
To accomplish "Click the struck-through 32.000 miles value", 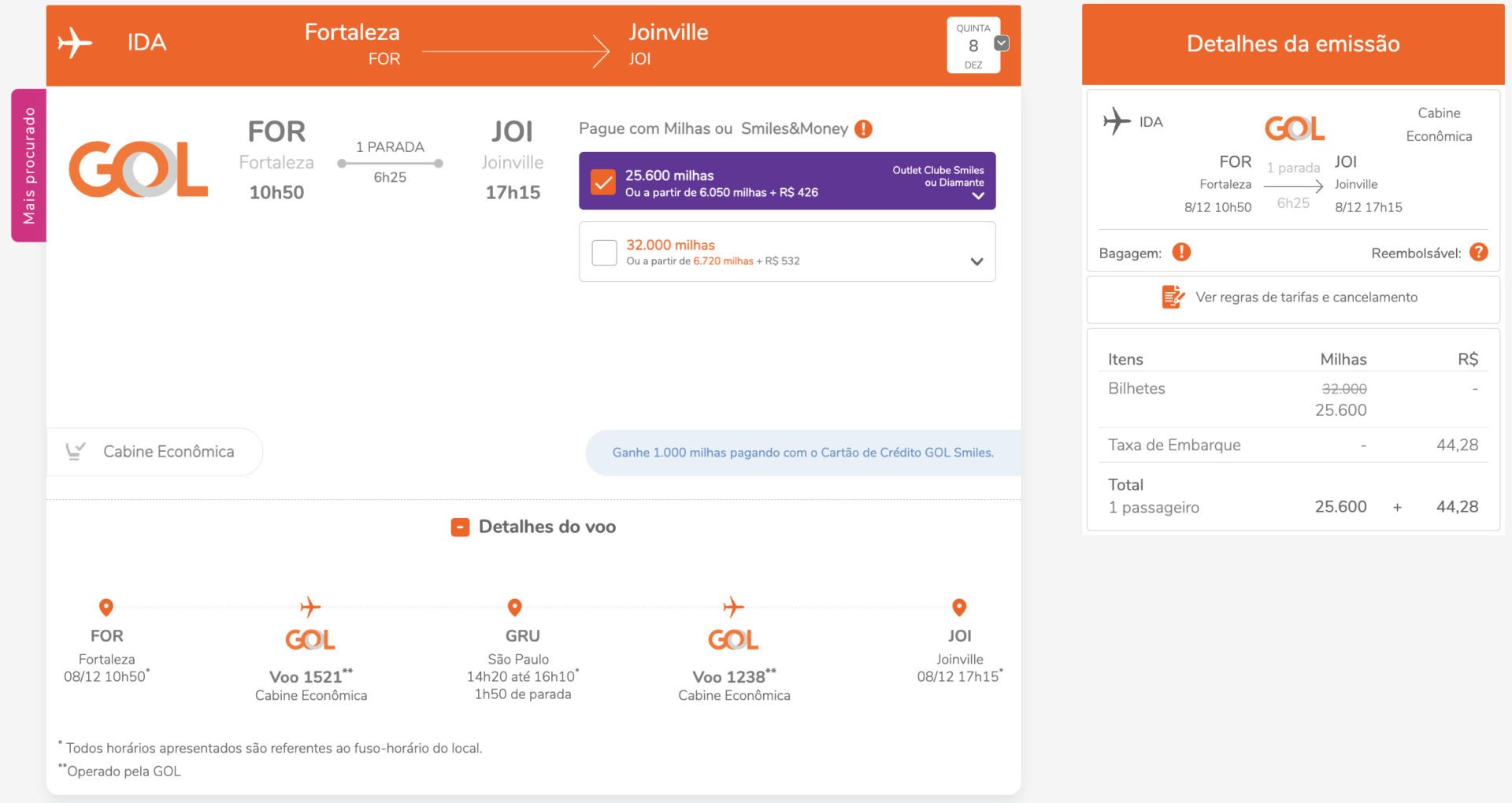I will (x=1343, y=389).
